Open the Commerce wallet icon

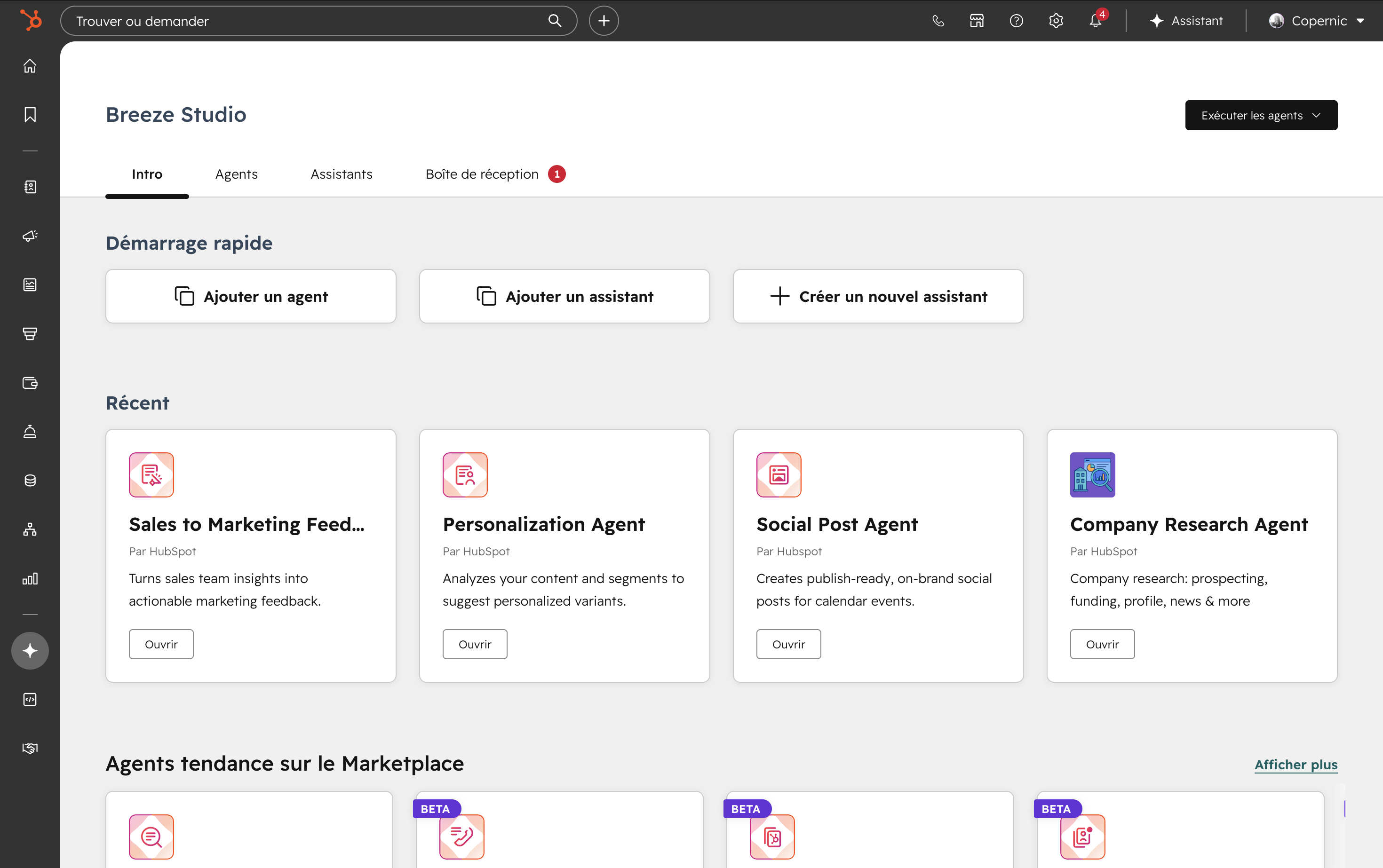pos(30,383)
